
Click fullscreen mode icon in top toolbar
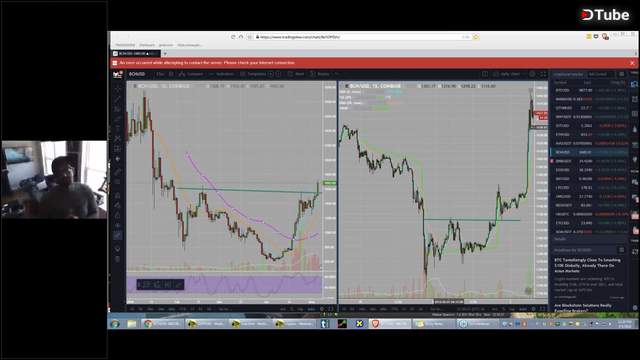click(x=543, y=74)
